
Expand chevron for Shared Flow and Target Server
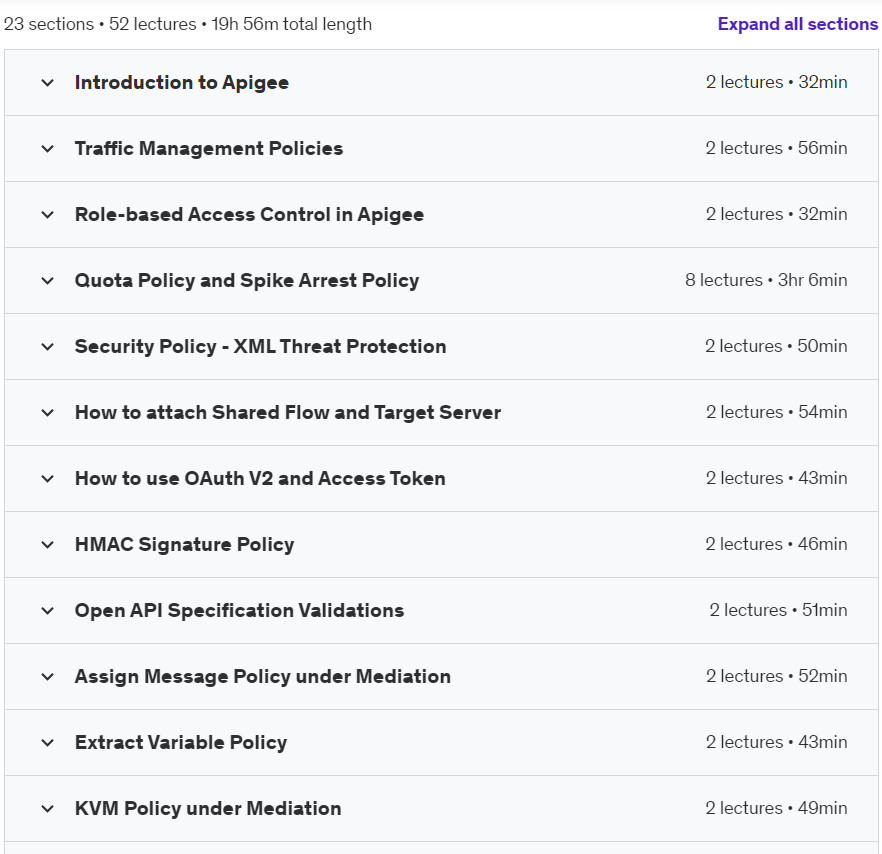(x=48, y=412)
